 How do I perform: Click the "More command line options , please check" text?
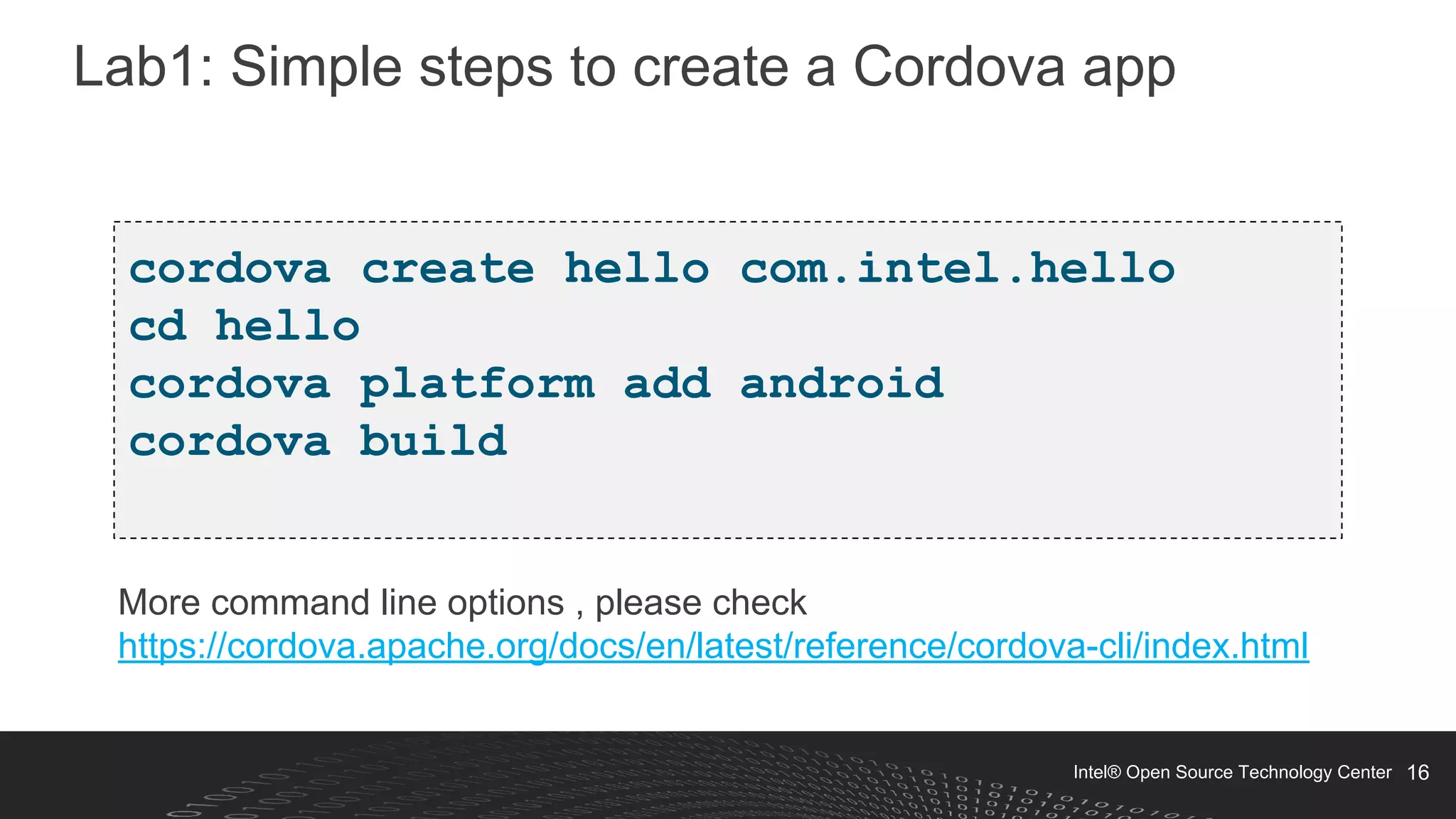click(462, 602)
